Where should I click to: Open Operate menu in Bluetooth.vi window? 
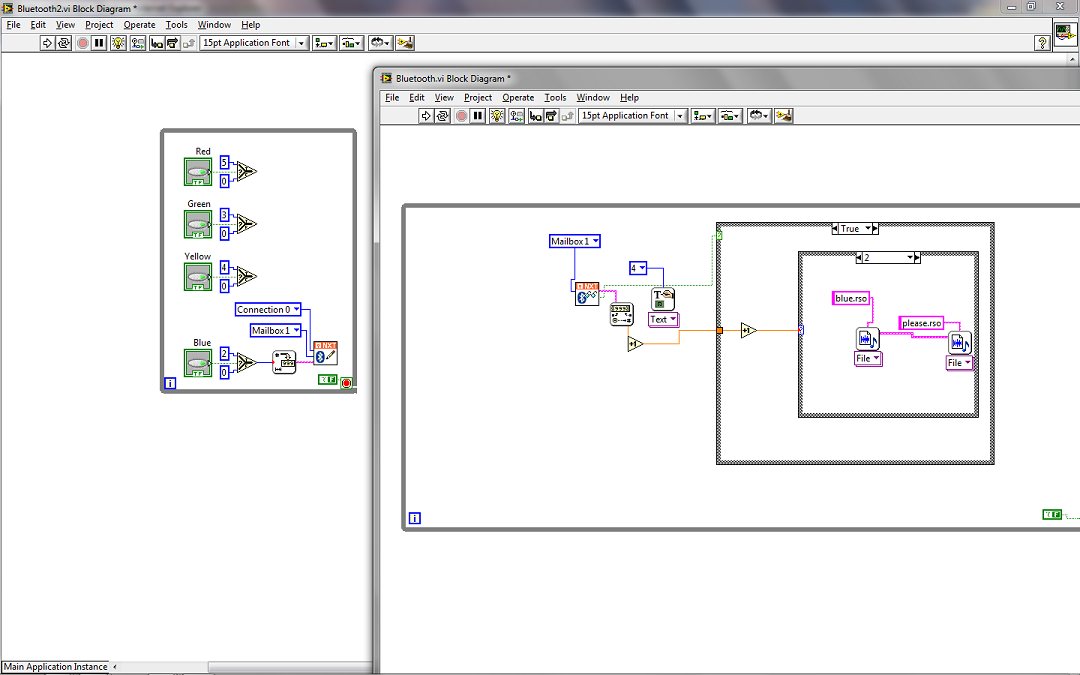tap(518, 98)
